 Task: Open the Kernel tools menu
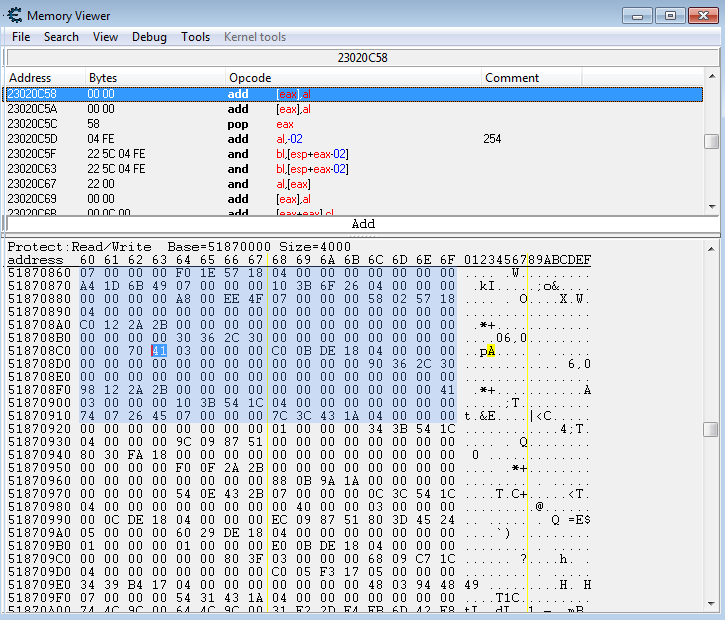[x=254, y=37]
